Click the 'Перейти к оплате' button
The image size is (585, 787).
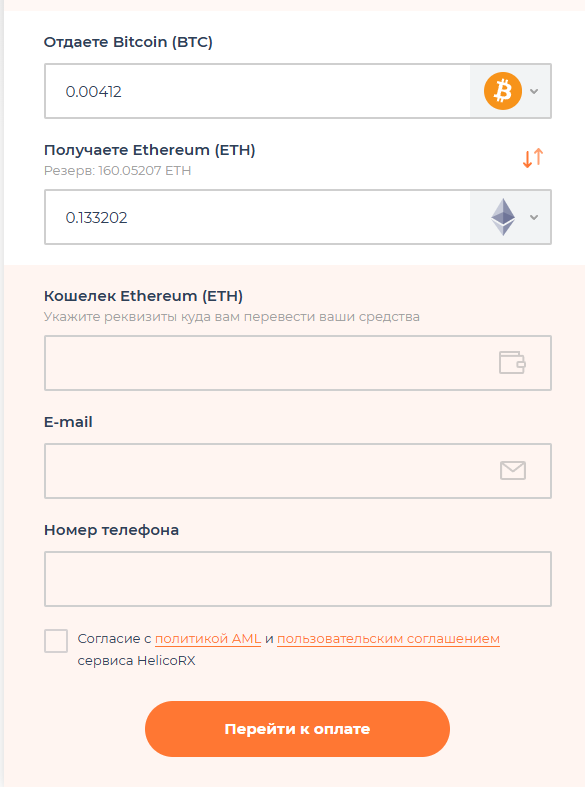[297, 729]
